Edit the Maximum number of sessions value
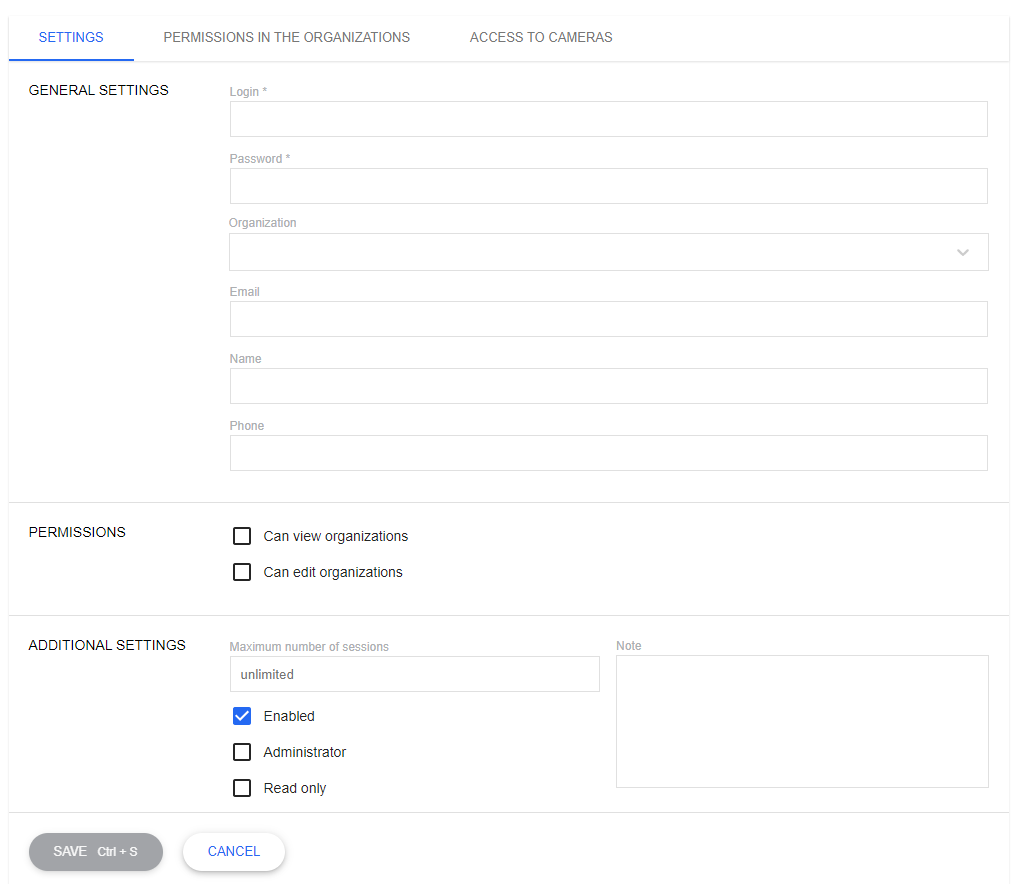Image resolution: width=1016 pixels, height=884 pixels. (x=414, y=673)
